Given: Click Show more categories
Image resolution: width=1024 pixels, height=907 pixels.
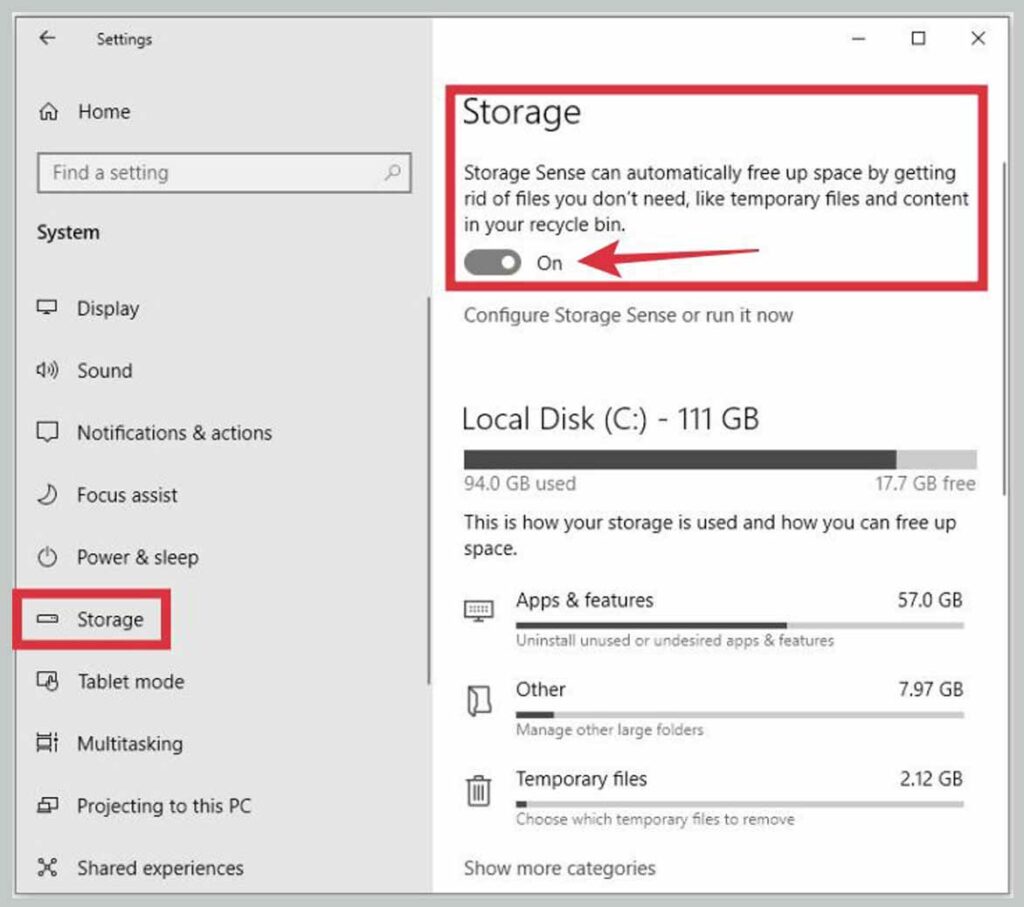Looking at the screenshot, I should tap(560, 868).
